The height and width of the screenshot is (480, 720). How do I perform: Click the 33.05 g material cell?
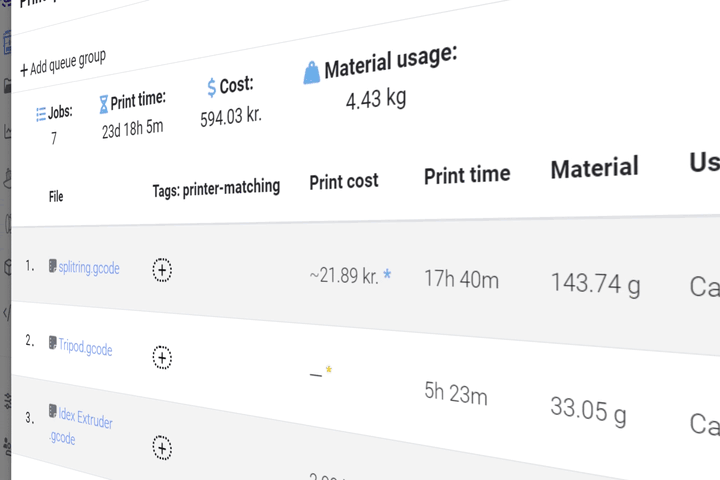588,411
